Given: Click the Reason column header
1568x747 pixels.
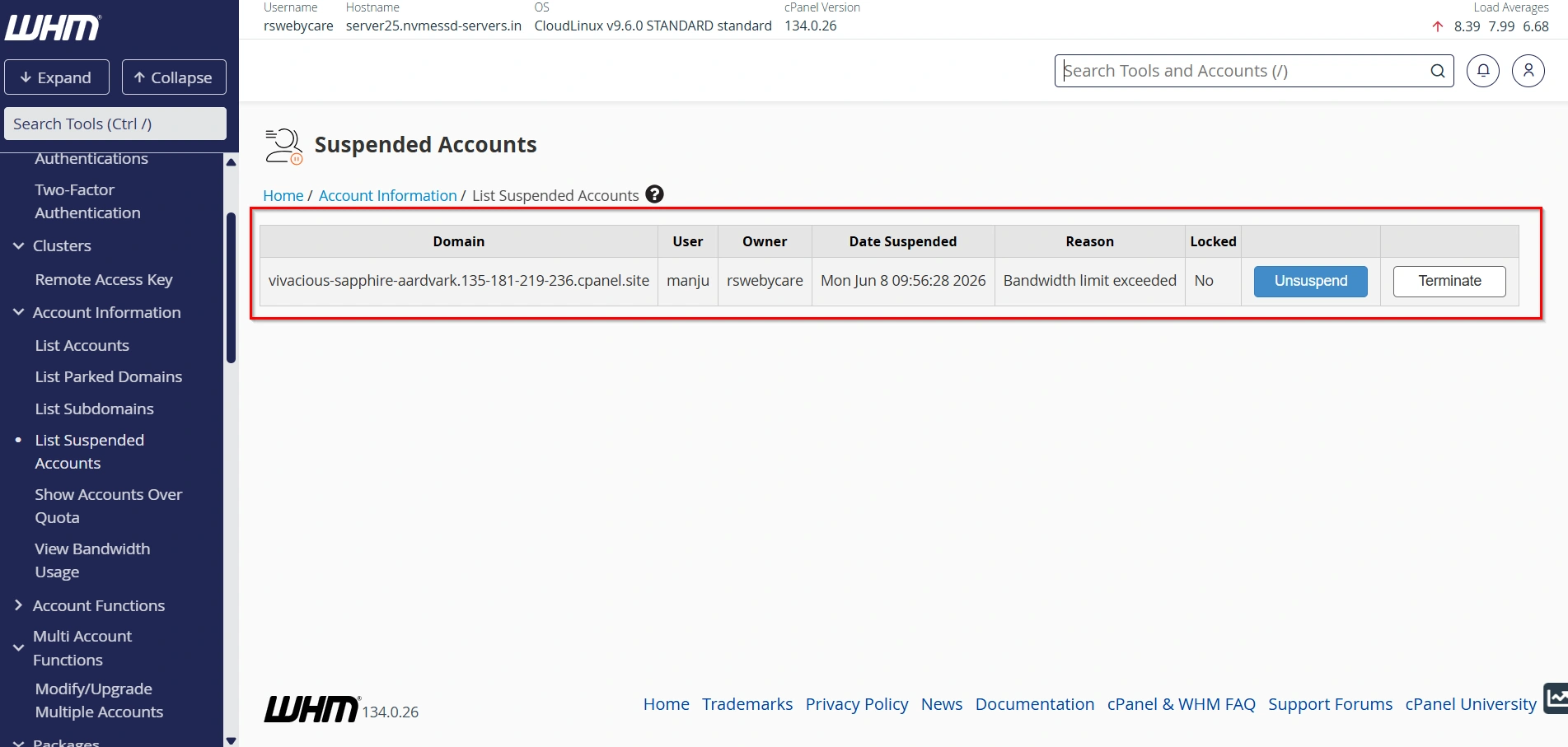Looking at the screenshot, I should (x=1089, y=241).
